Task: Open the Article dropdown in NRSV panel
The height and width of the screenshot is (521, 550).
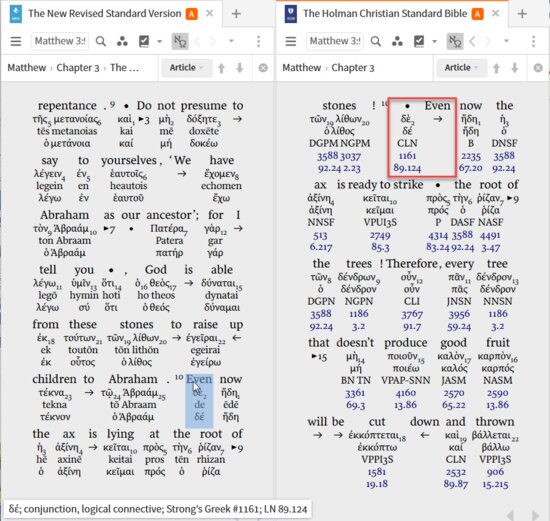Action: coord(187,68)
